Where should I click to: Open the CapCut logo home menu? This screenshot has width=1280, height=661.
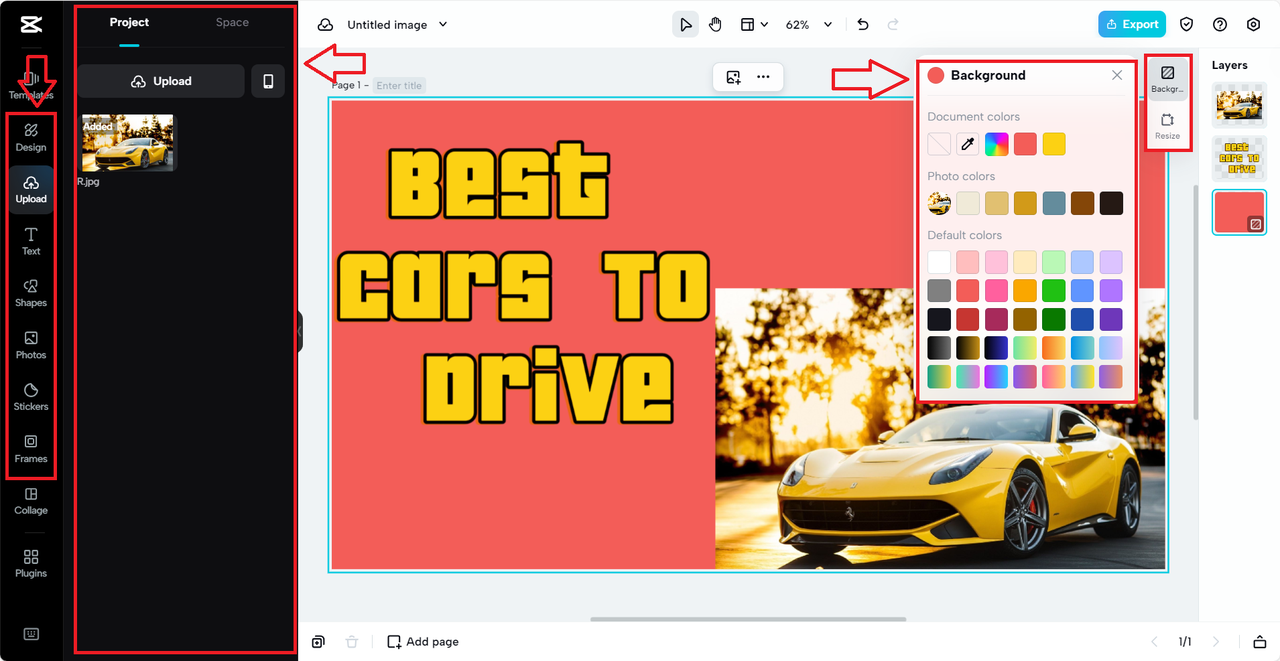[30, 25]
